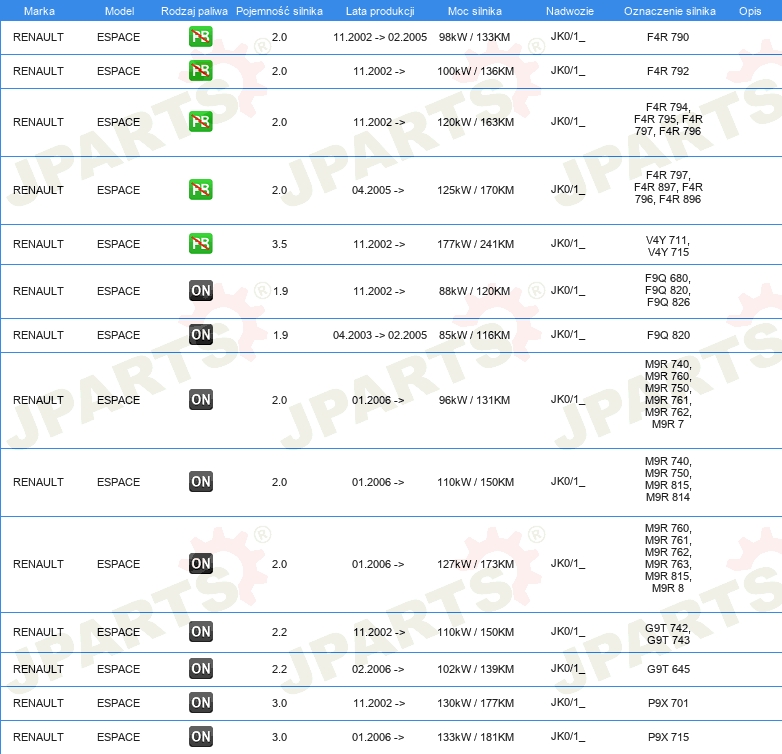
Task: Click ON diesel icon in M9R 814 row
Action: click(x=200, y=481)
